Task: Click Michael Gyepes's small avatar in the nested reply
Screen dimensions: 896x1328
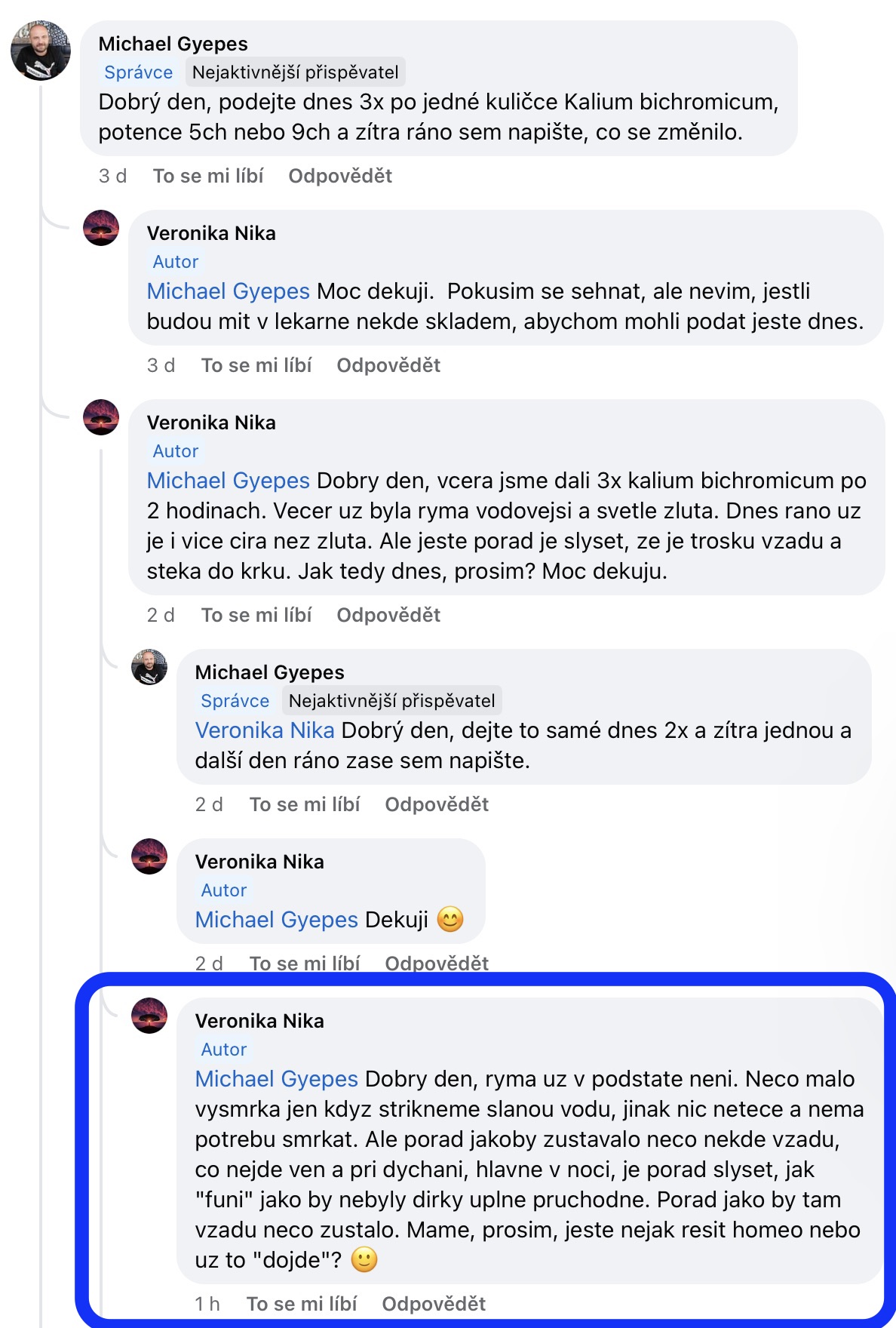Action: 149,667
